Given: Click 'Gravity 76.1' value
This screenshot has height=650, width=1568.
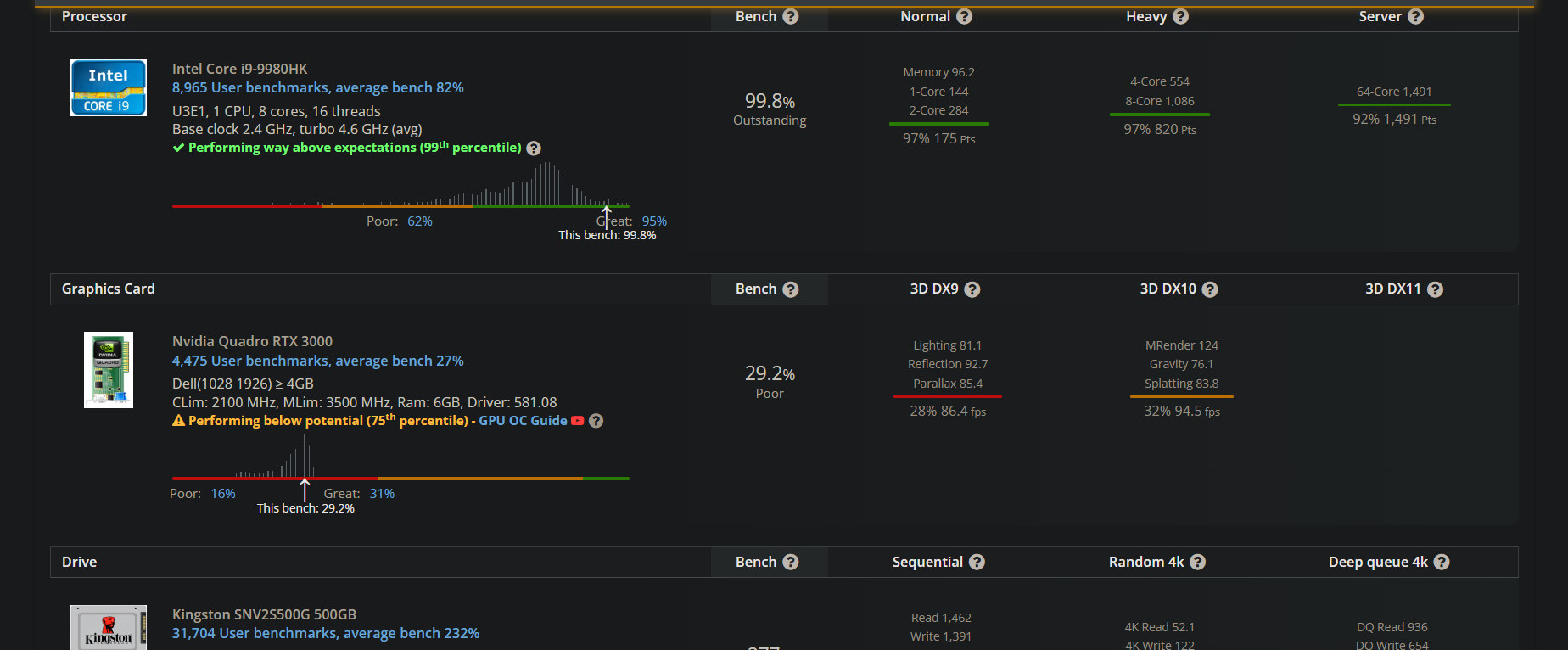Looking at the screenshot, I should coord(1181,364).
